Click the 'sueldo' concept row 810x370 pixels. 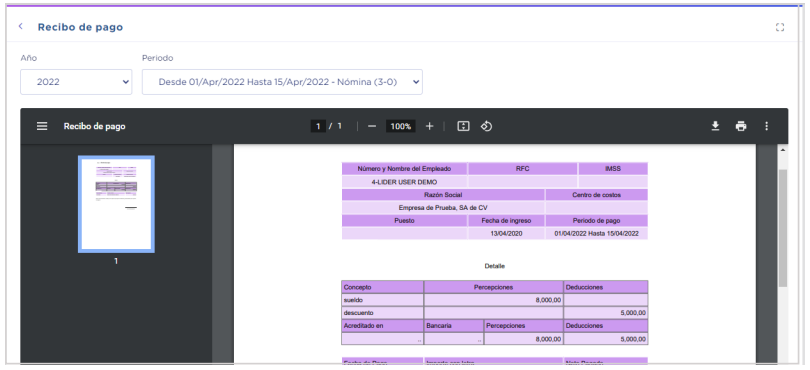[494, 300]
